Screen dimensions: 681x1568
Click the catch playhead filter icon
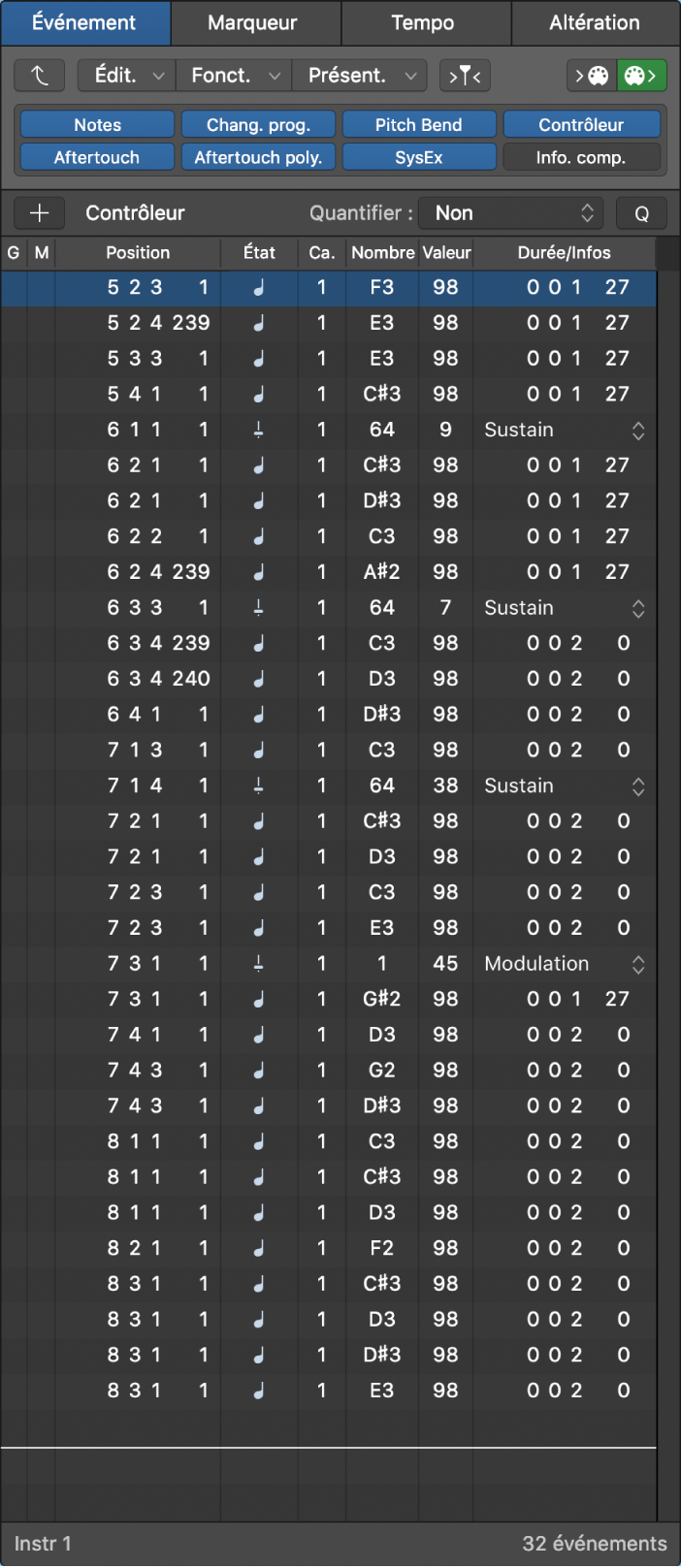pos(465,75)
